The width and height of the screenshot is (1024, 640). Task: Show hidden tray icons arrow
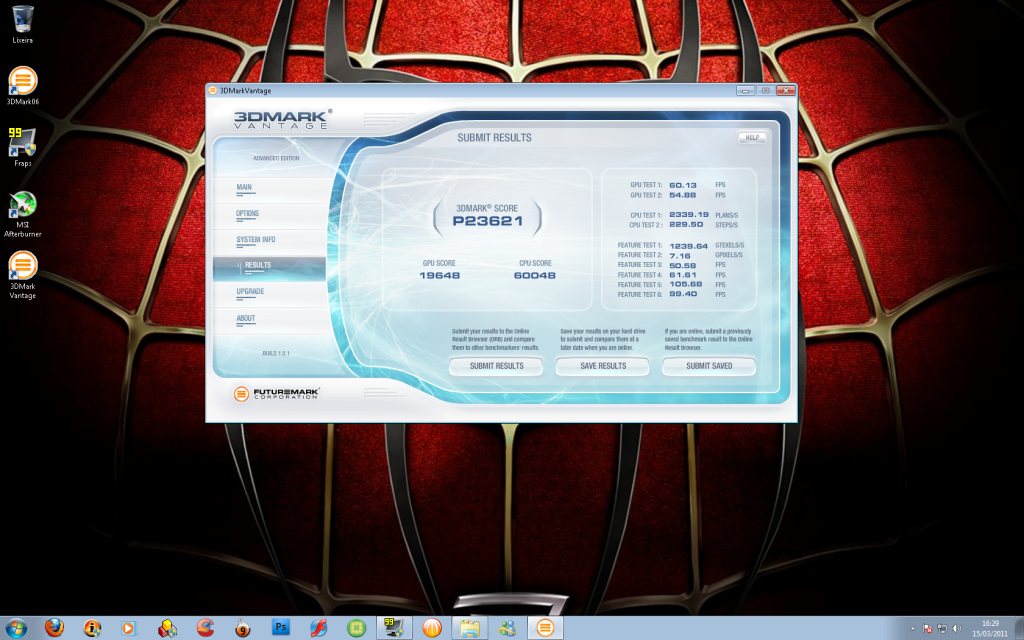(x=912, y=629)
